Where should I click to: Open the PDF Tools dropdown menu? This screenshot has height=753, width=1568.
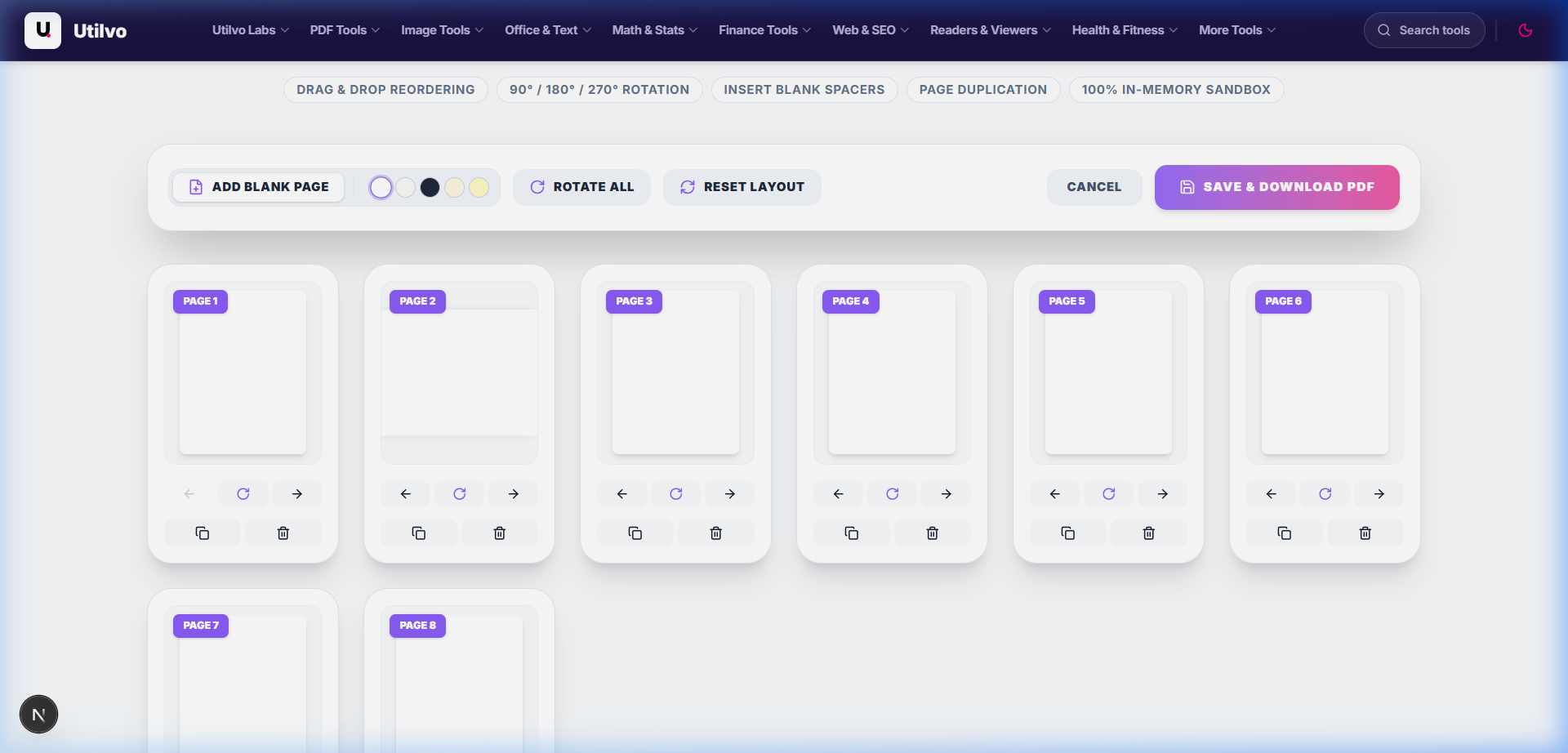(345, 30)
